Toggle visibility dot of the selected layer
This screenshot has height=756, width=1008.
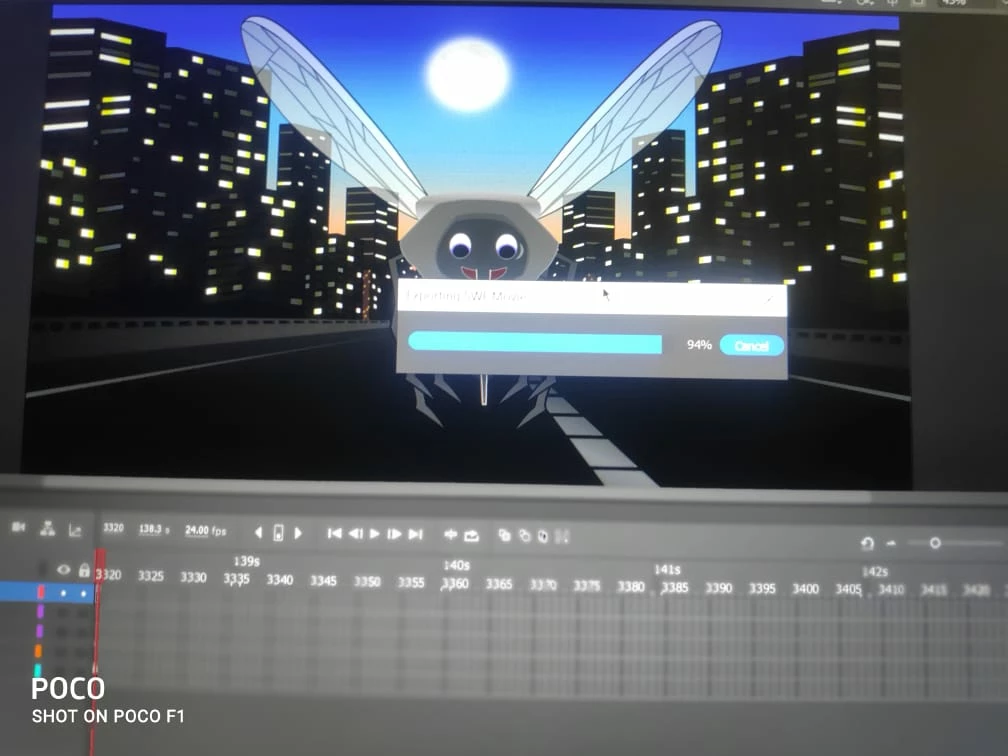63,593
